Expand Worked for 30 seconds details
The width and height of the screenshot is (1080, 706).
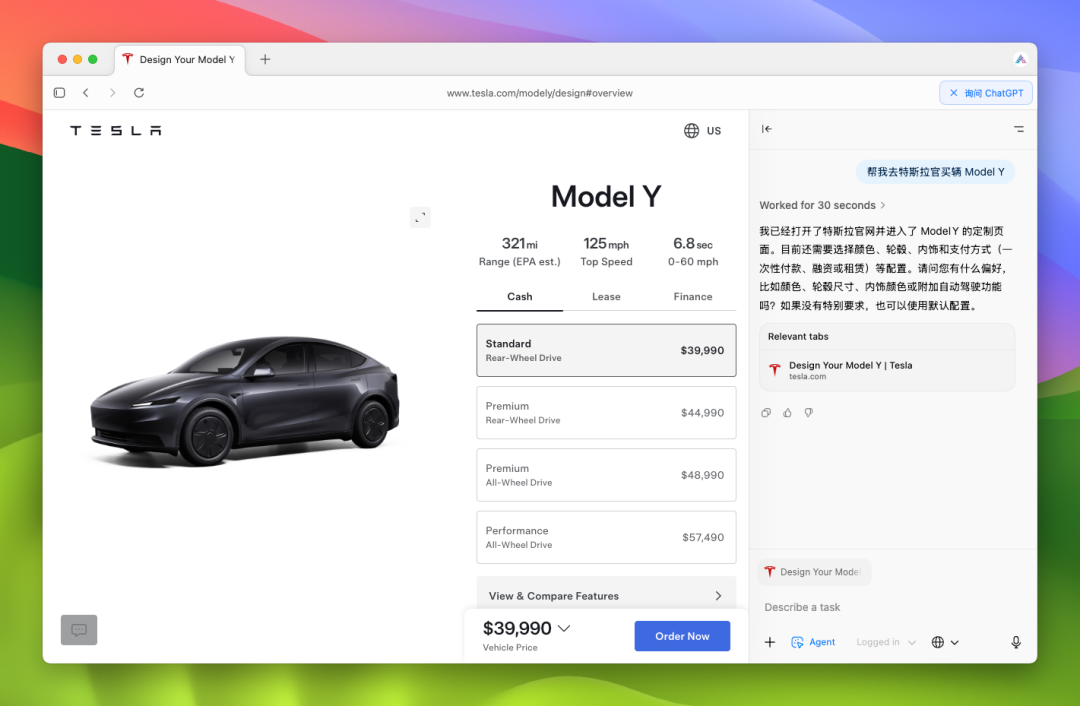point(822,205)
